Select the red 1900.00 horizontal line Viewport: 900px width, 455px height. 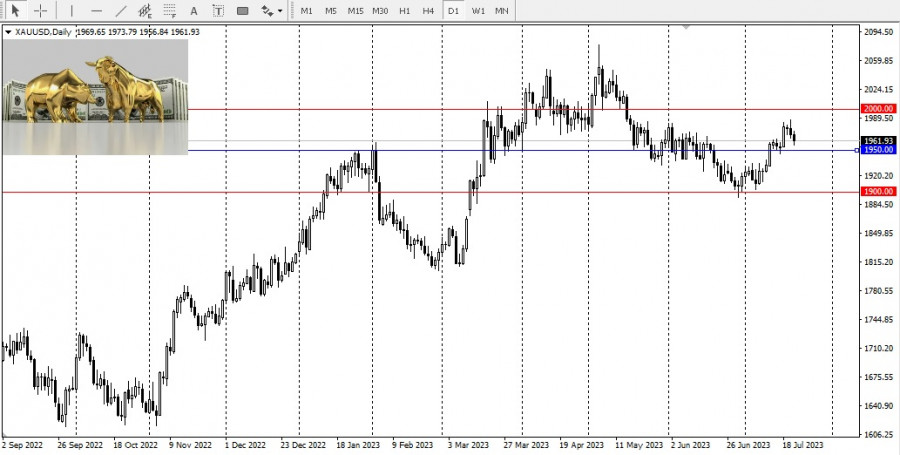[430, 192]
